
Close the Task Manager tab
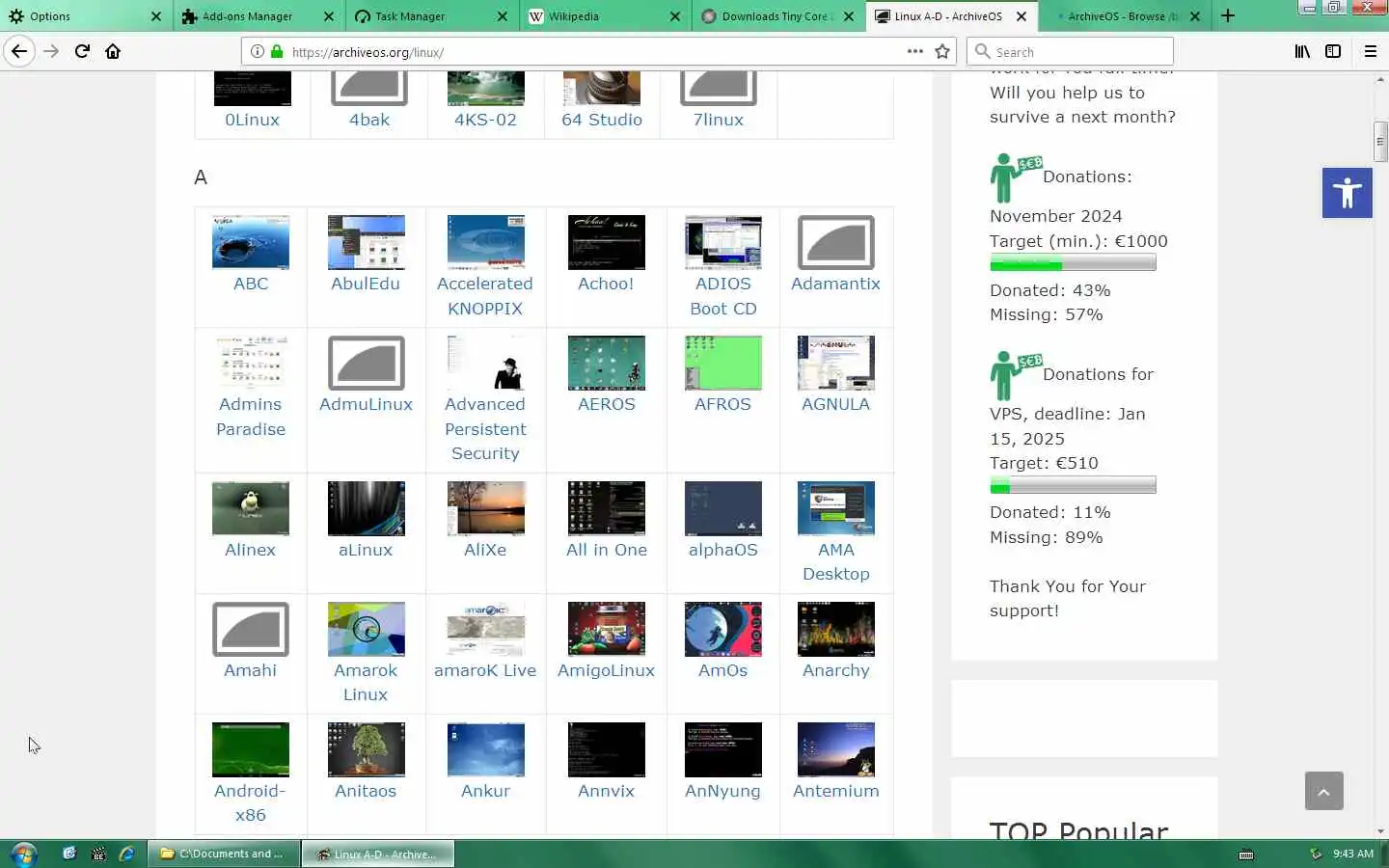(x=502, y=16)
